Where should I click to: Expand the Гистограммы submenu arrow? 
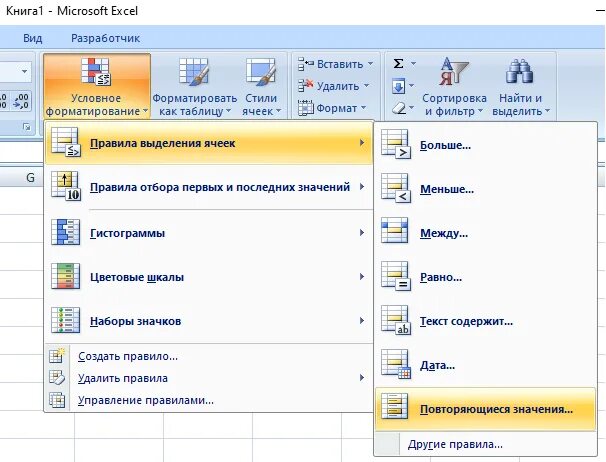(362, 232)
